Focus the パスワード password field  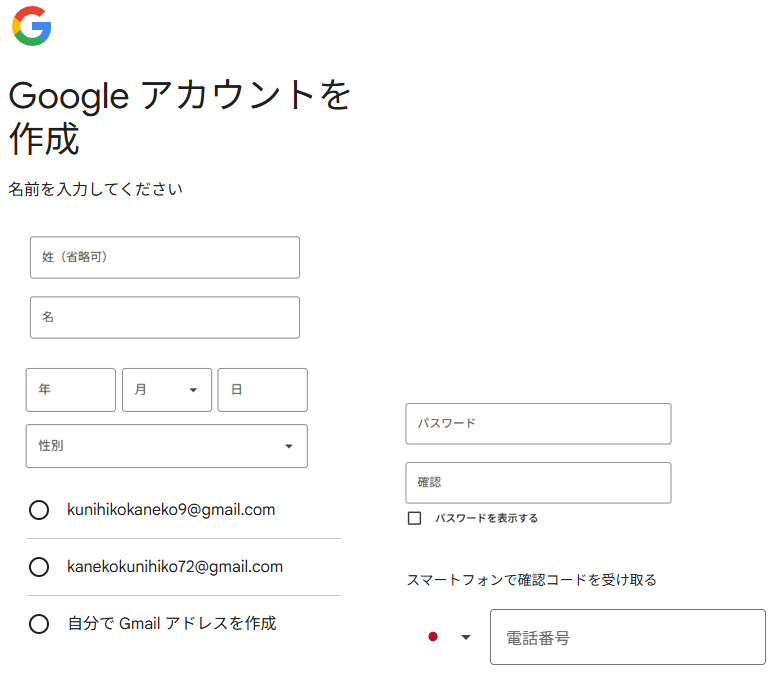[538, 424]
